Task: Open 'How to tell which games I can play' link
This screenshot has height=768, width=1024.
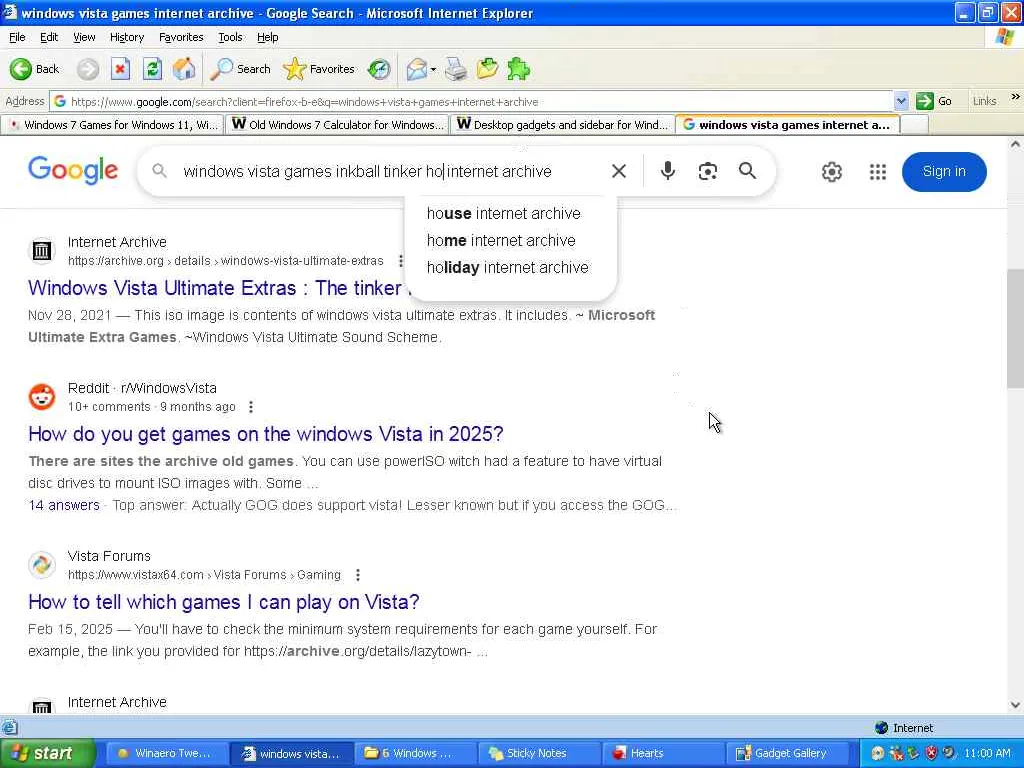Action: click(x=223, y=601)
